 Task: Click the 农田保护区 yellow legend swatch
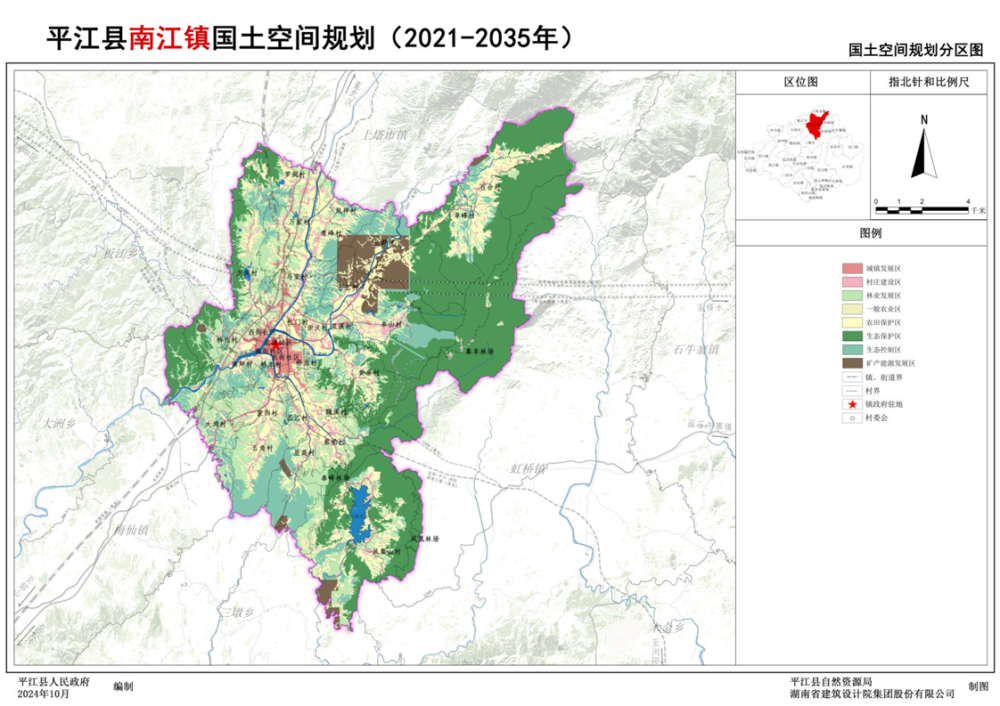(852, 323)
